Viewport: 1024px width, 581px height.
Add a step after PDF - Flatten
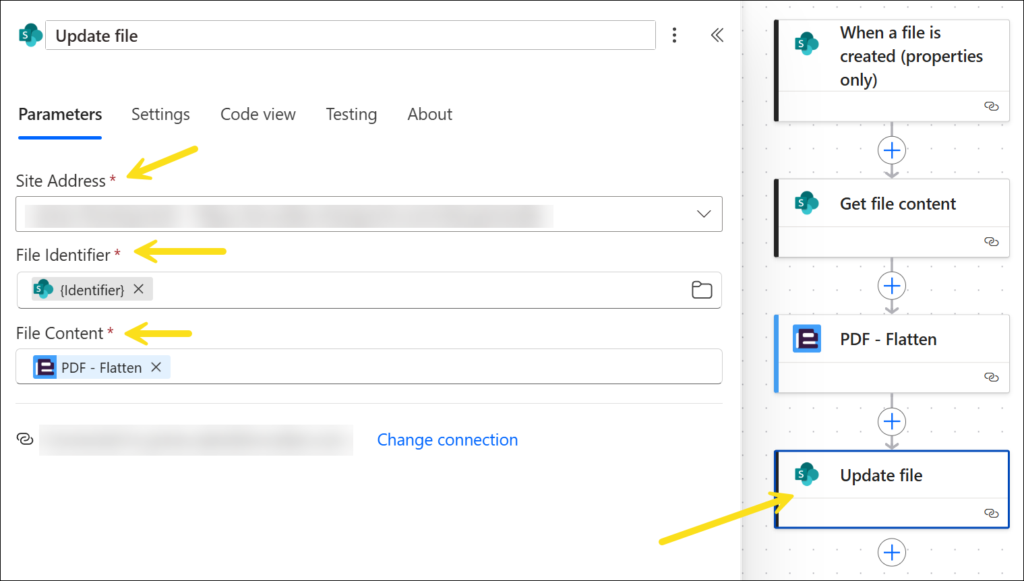(x=891, y=421)
